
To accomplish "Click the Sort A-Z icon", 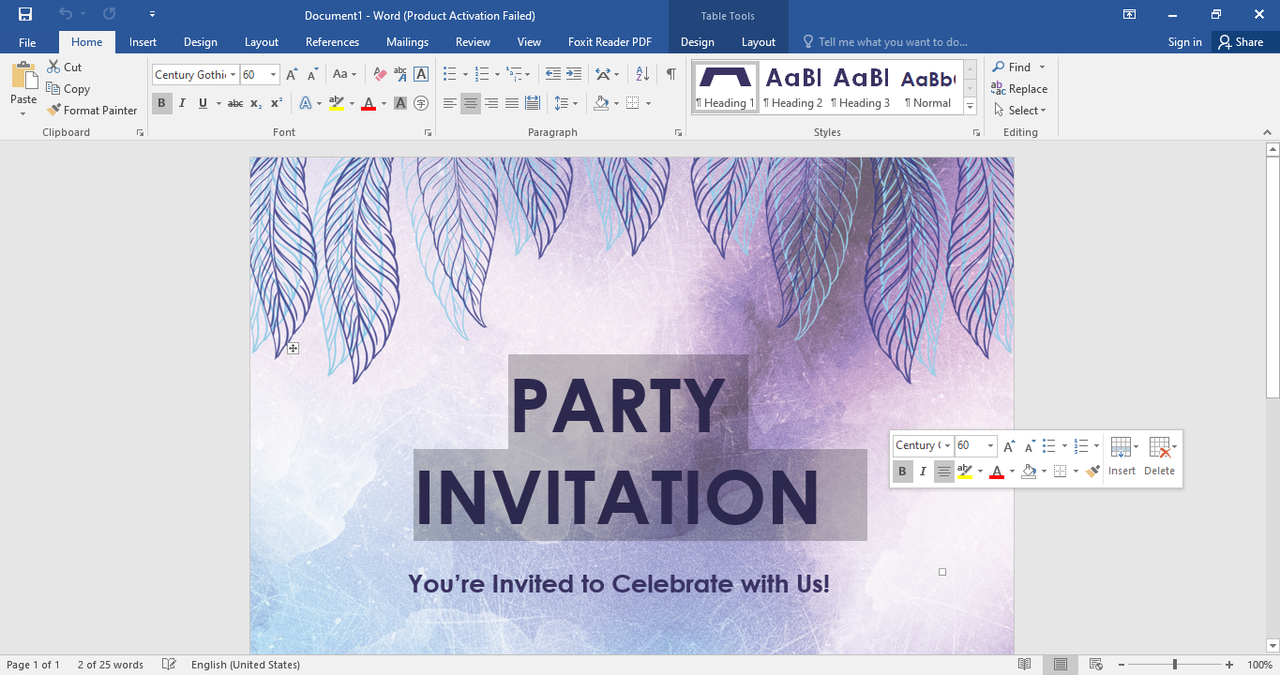I will tap(642, 75).
